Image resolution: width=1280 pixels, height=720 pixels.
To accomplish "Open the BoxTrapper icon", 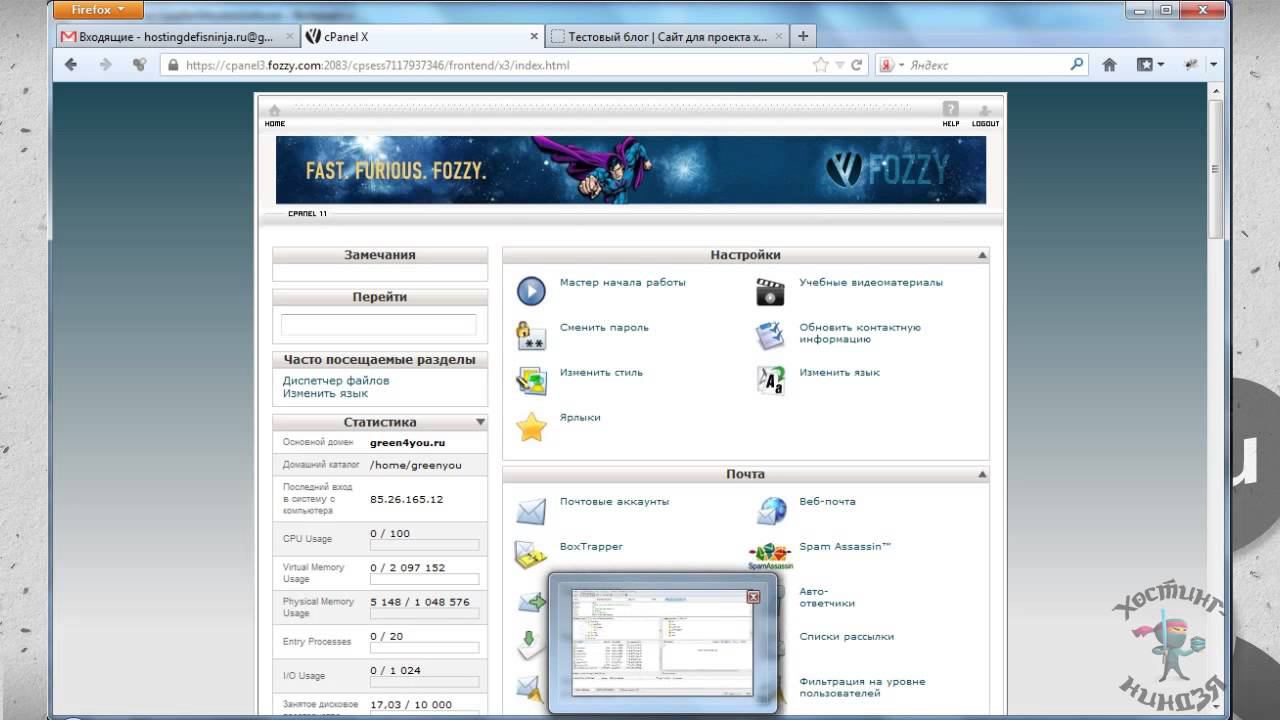I will tap(531, 556).
